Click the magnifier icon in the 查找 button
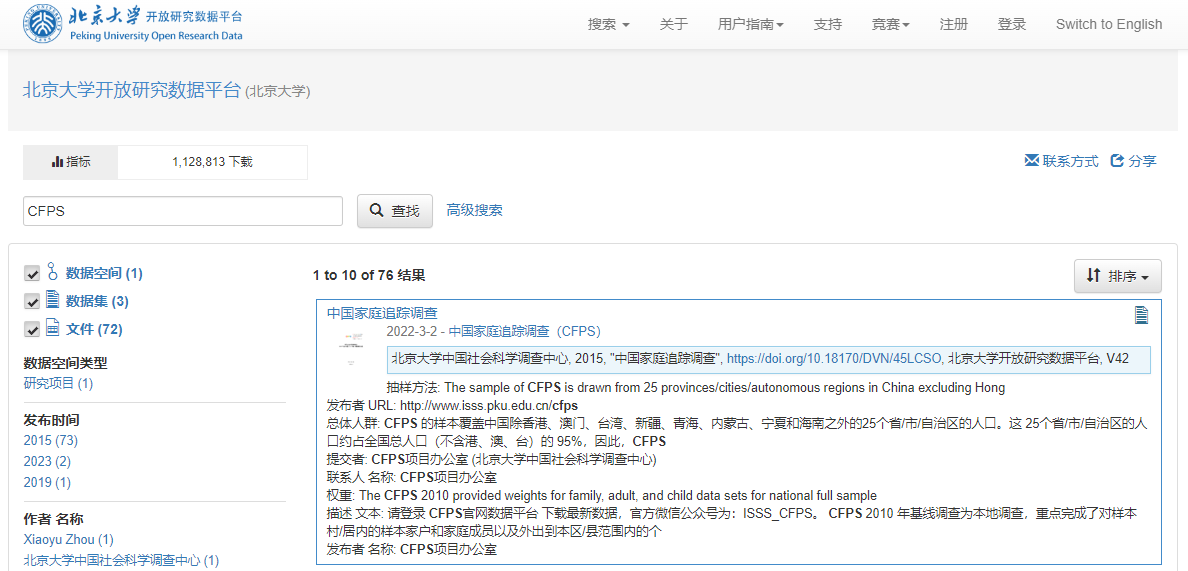1188x571 pixels. click(377, 211)
